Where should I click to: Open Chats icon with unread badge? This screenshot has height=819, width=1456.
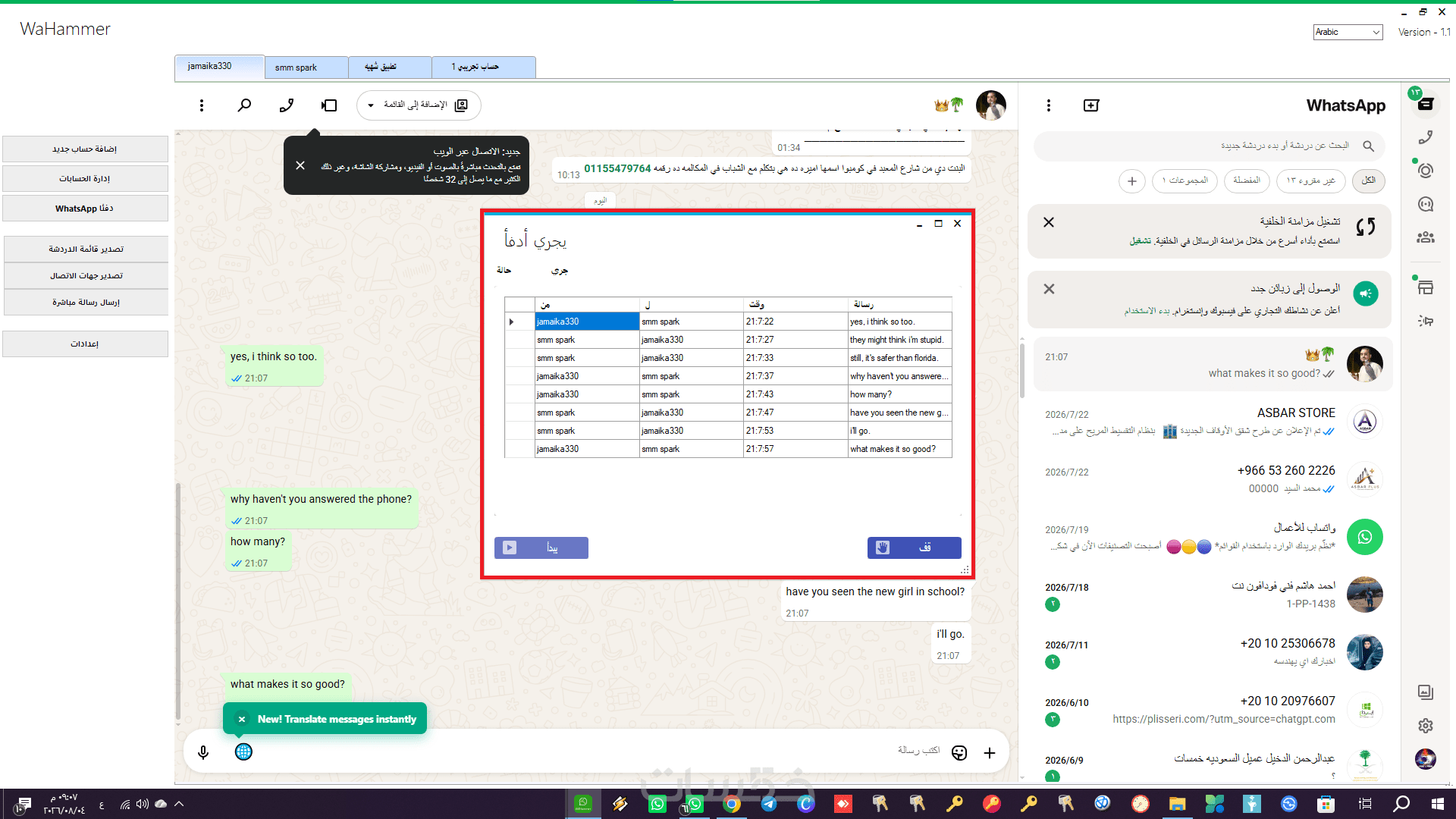[x=1425, y=103]
